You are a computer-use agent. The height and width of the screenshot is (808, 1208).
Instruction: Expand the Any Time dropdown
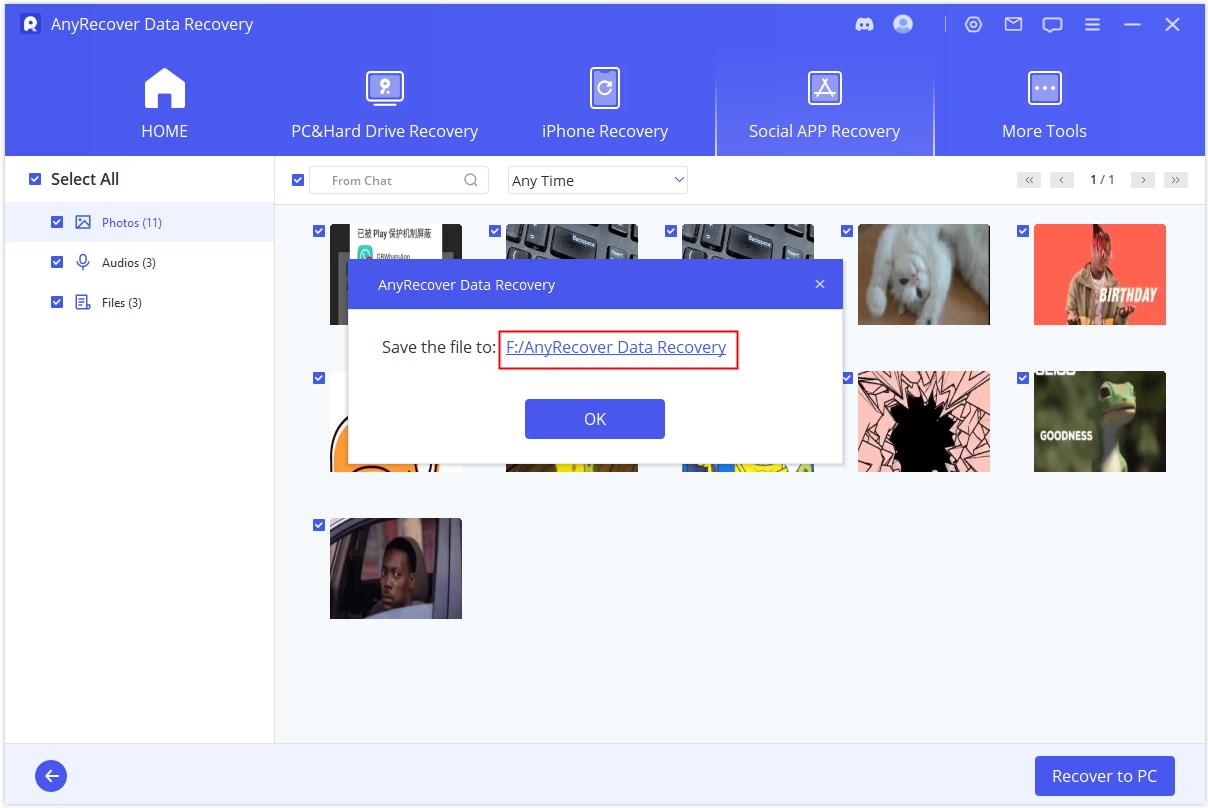(597, 180)
